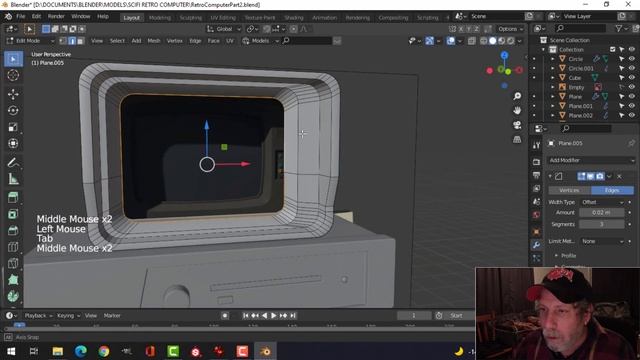Activate the 3D Cursor tool
The height and width of the screenshot is (360, 640).
coord(13,76)
